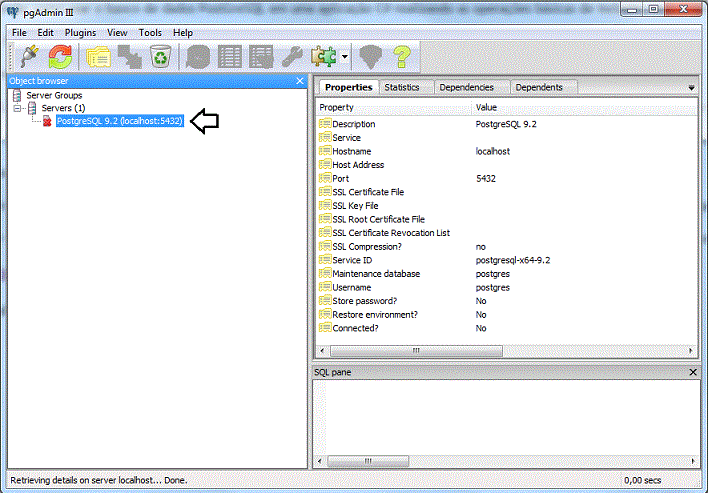Screen dimensions: 708x493
Task: Select the Service ID property row
Action: (x=507, y=260)
